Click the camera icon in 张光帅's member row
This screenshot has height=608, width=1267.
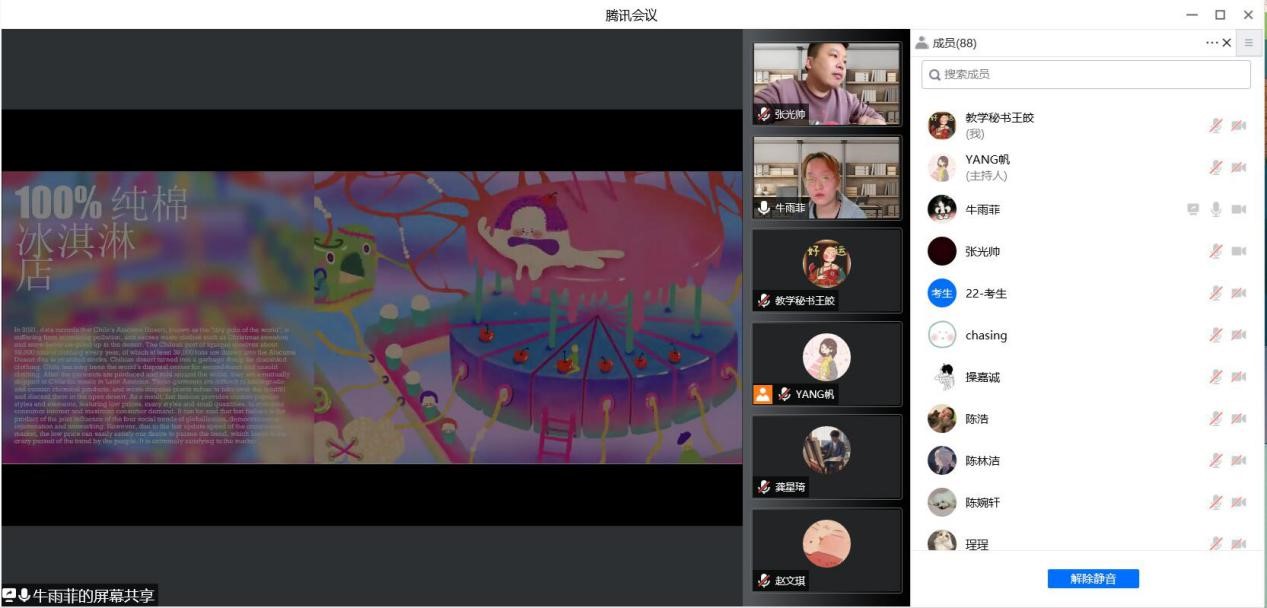pyautogui.click(x=1239, y=252)
